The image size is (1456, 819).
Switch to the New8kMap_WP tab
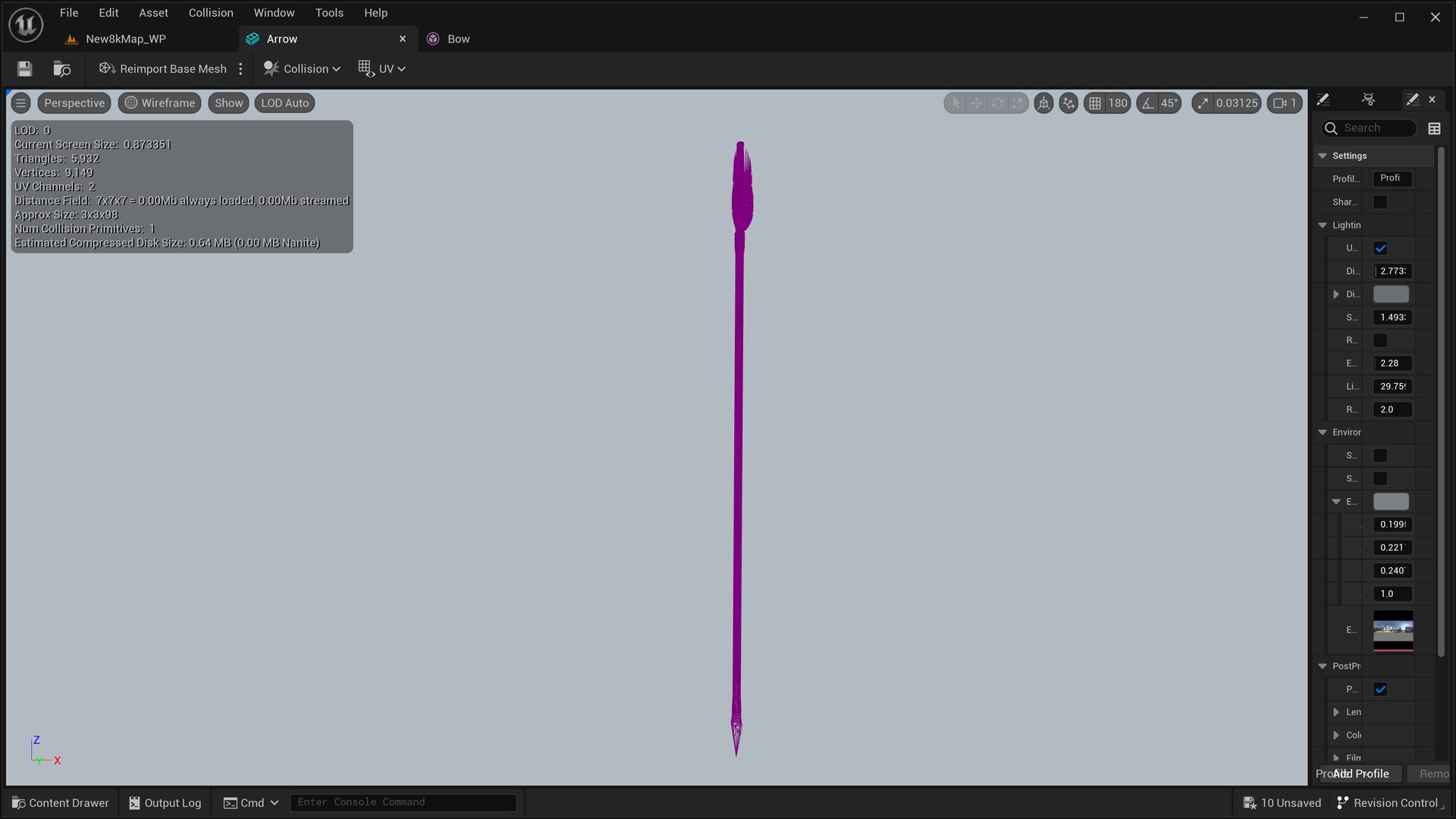(125, 39)
